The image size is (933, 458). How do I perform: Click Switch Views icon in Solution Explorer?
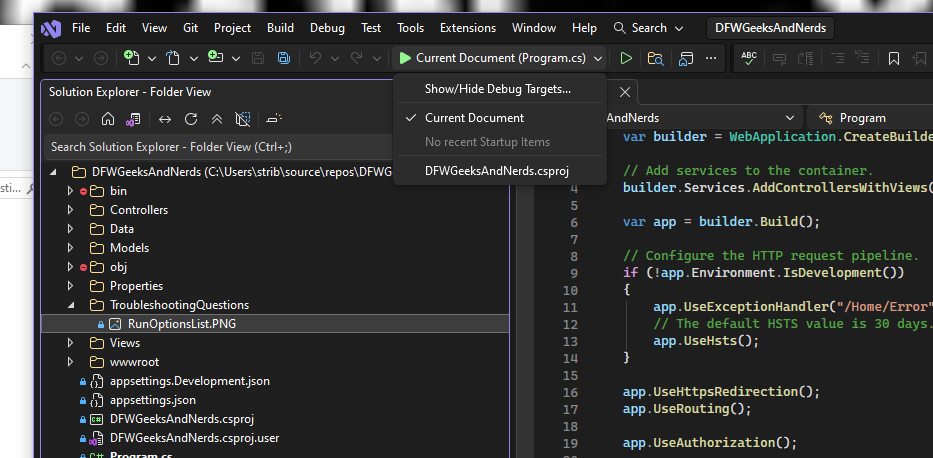(x=132, y=120)
